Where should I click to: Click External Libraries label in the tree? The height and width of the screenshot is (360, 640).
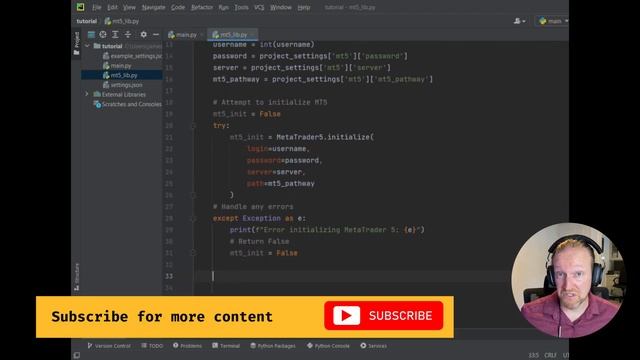click(x=124, y=94)
